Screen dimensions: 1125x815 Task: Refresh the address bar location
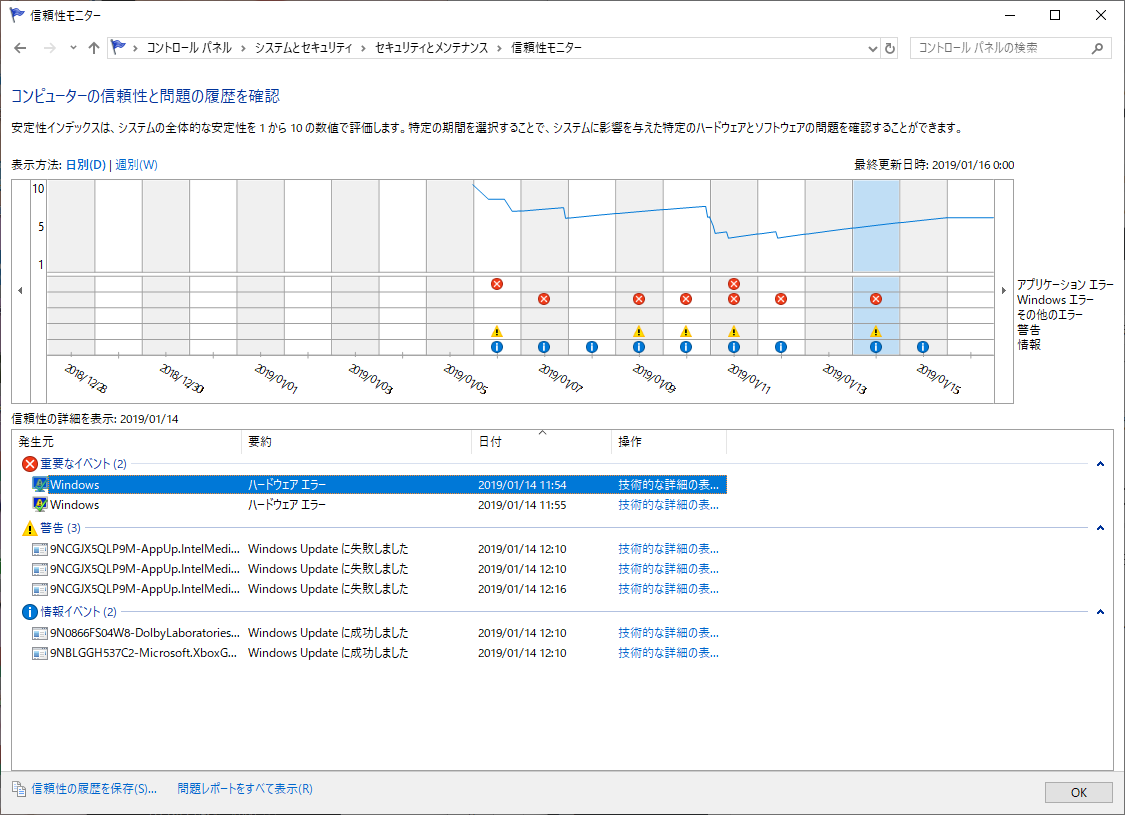890,48
